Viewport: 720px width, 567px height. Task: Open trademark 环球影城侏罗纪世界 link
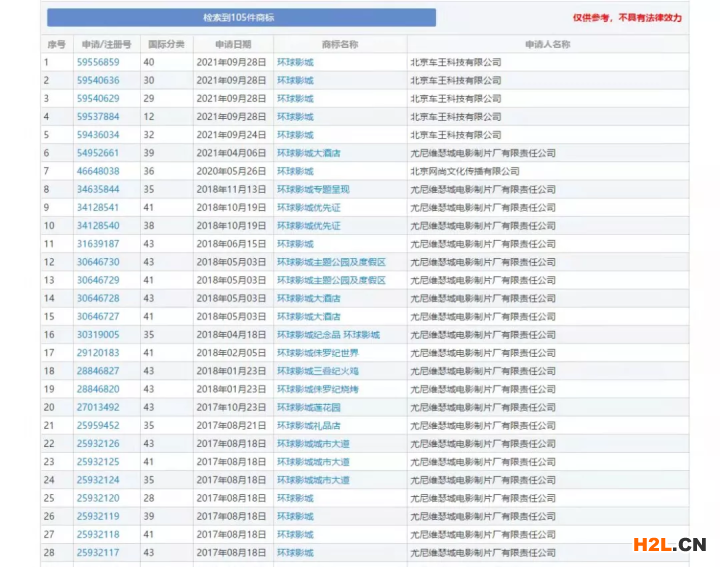click(x=318, y=353)
